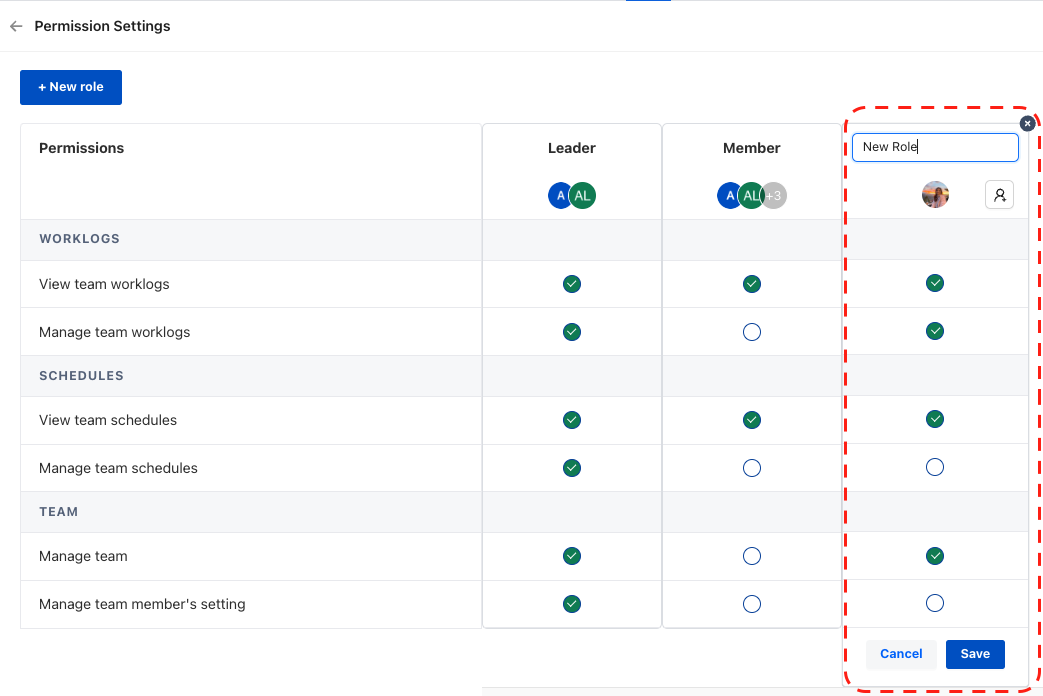Screen dimensions: 1043x696
Task: Click the blue A avatar under Member
Action: pos(729,196)
